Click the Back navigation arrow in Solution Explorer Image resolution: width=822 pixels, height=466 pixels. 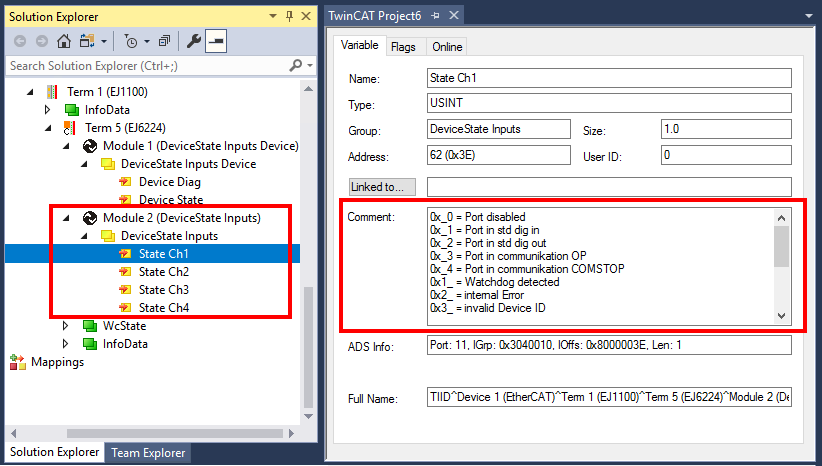(x=20, y=41)
